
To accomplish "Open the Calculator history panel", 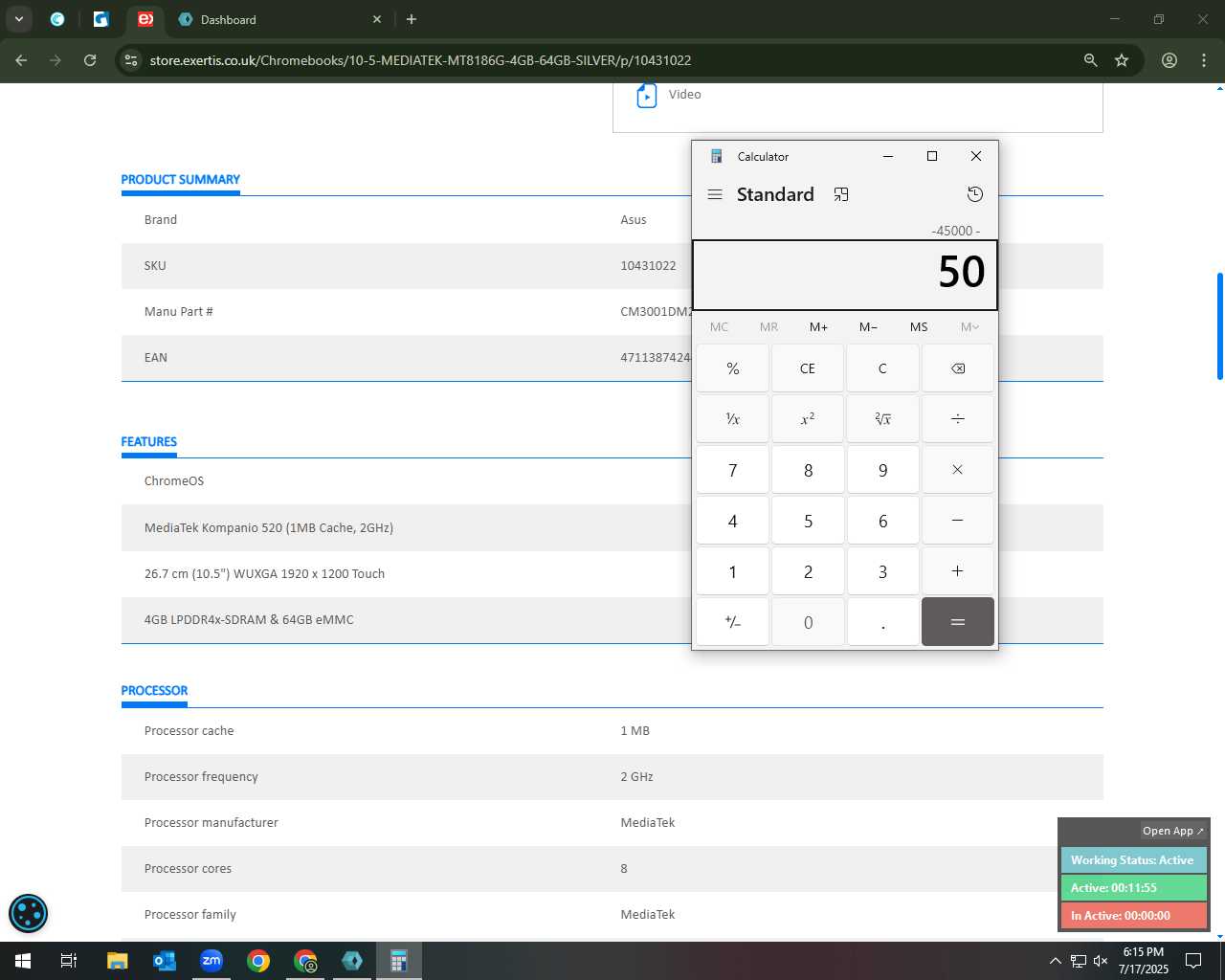I will pos(974,194).
